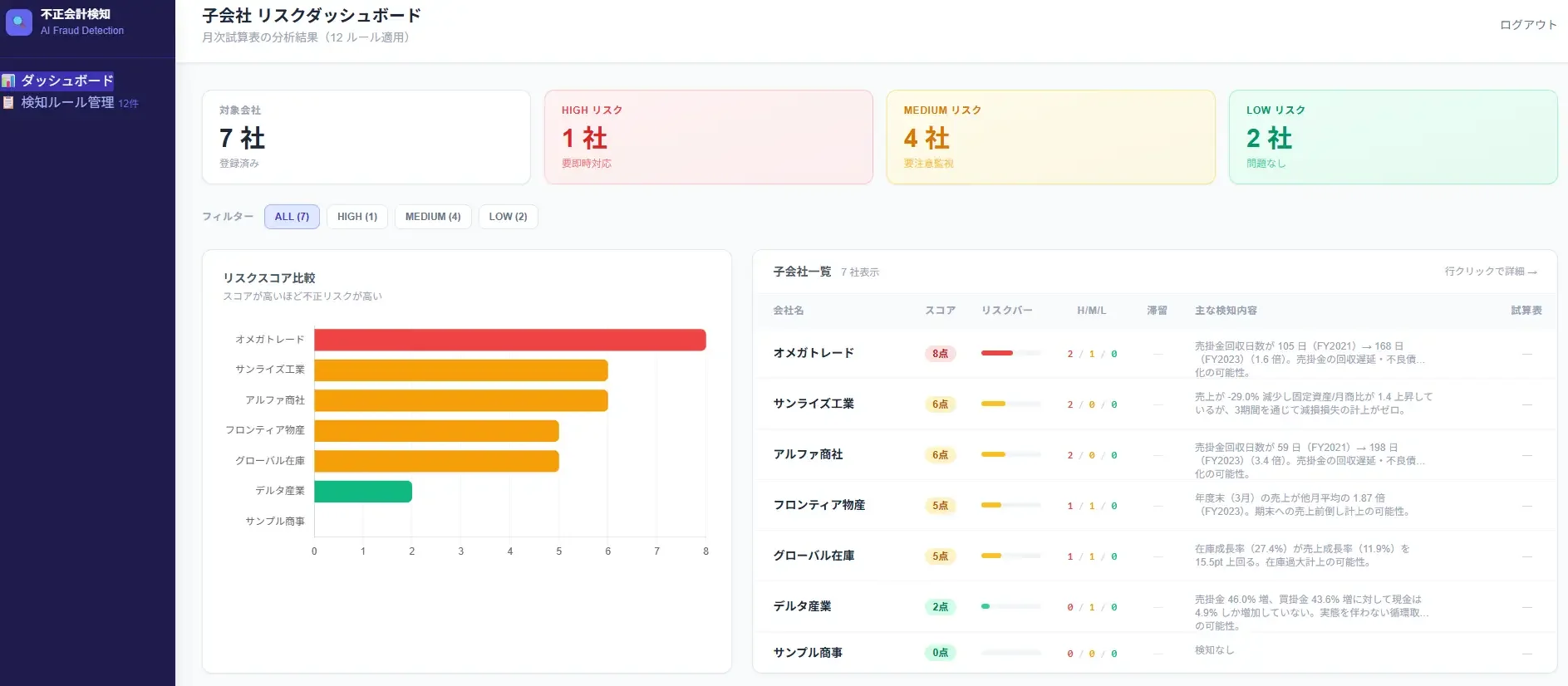The height and width of the screenshot is (686, 1568).
Task: Click the 検知なし detection text
Action: (x=1214, y=650)
